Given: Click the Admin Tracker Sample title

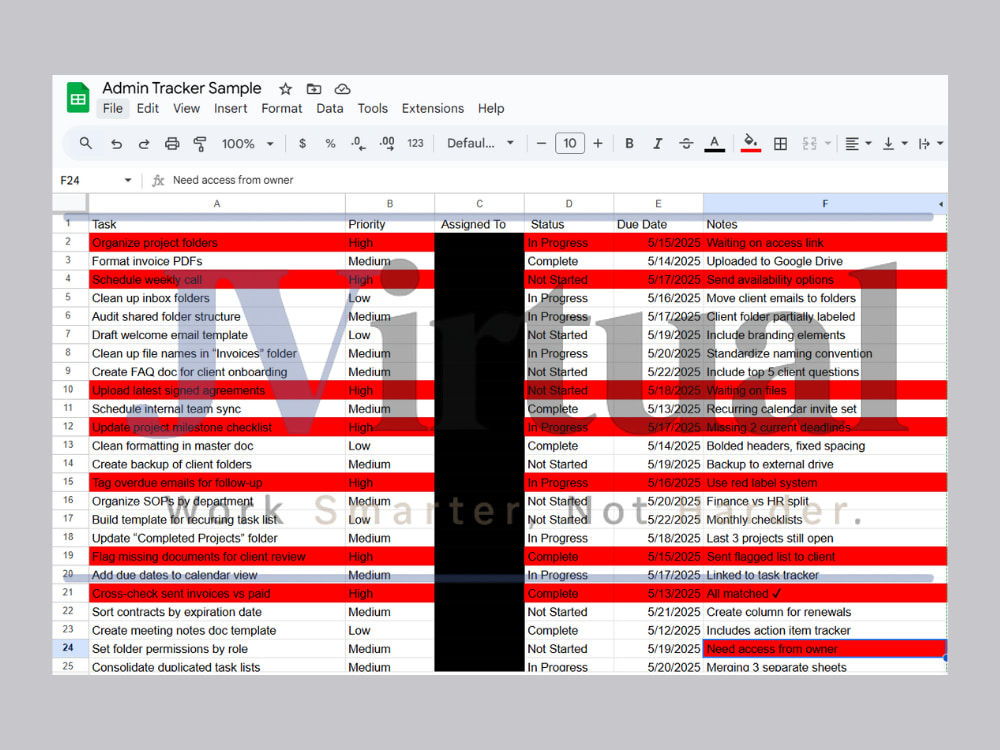Looking at the screenshot, I should pos(182,88).
